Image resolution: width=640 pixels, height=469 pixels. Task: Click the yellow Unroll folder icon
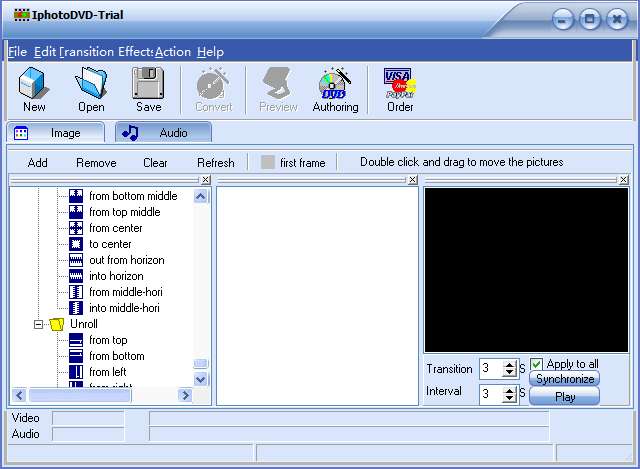coord(57,325)
